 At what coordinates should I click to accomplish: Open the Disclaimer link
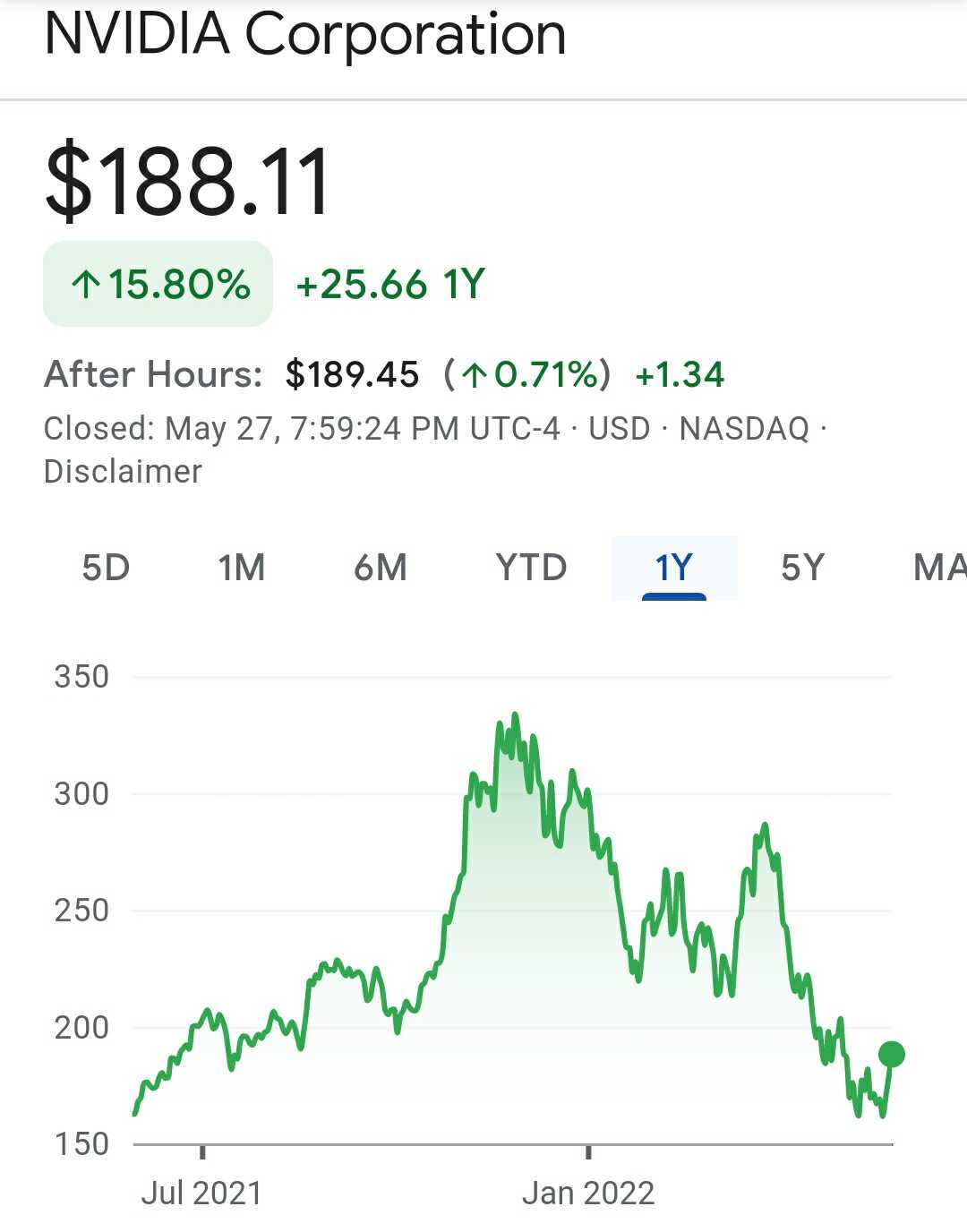point(123,471)
